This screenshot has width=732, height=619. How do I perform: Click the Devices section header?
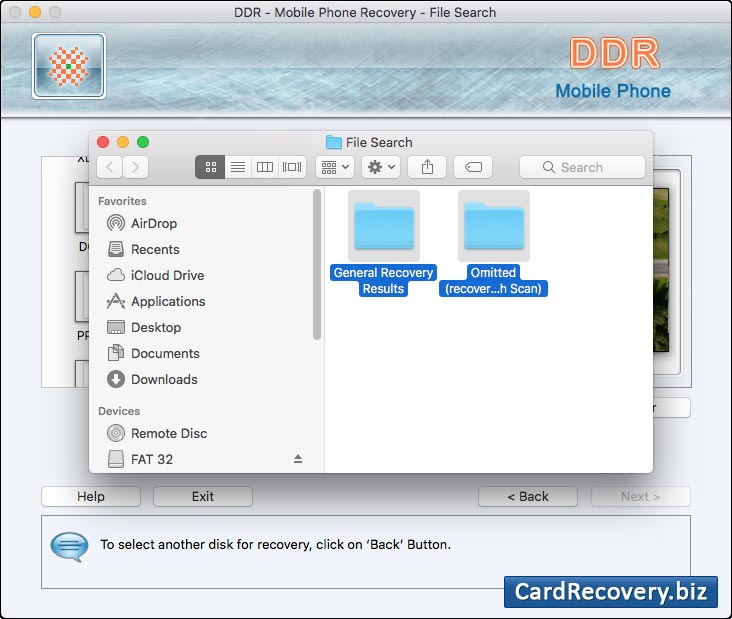pyautogui.click(x=119, y=411)
